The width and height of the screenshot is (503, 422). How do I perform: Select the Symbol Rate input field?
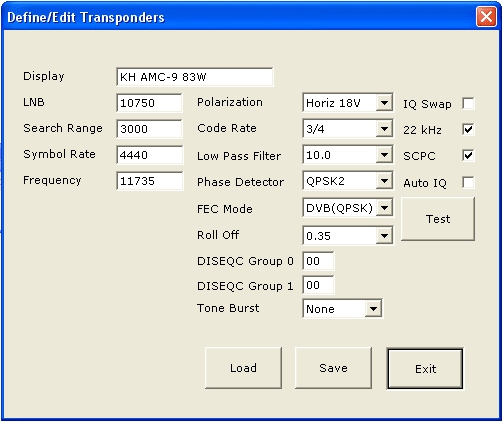(x=149, y=155)
